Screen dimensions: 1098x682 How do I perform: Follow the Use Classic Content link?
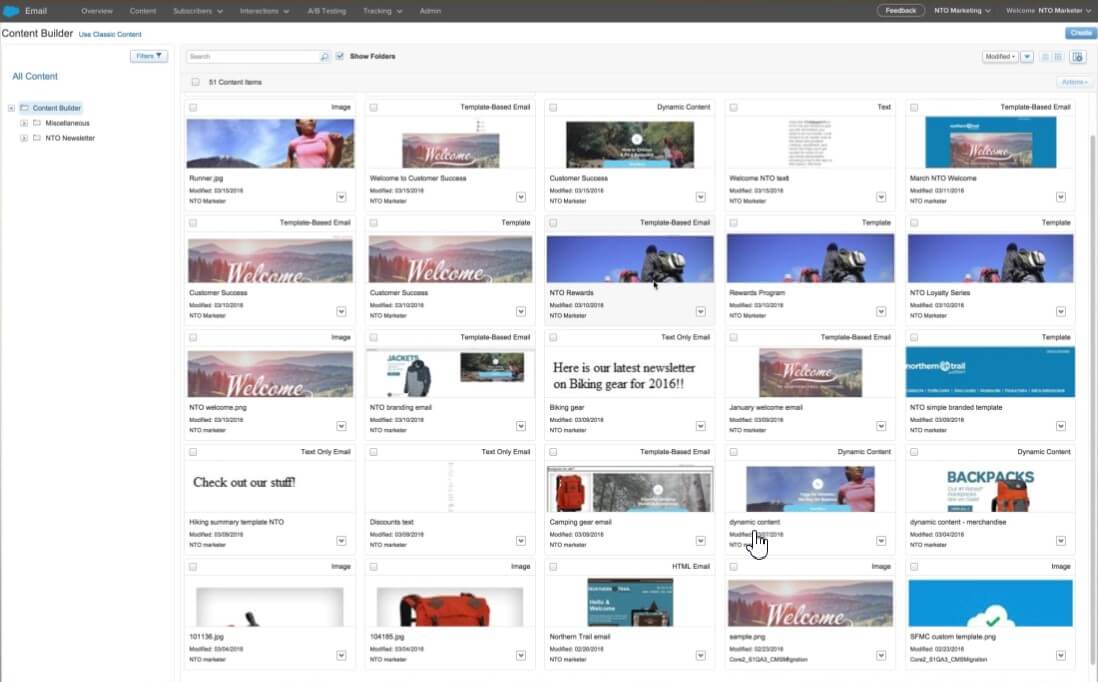(110, 34)
